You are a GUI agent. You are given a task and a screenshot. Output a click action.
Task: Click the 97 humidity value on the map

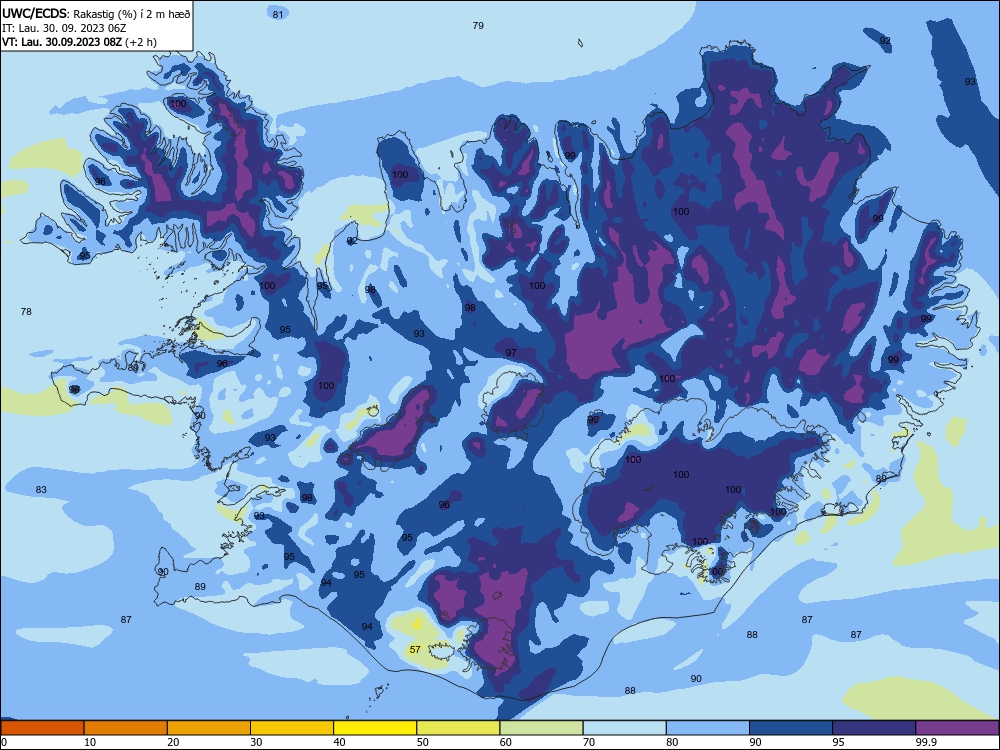pos(511,352)
